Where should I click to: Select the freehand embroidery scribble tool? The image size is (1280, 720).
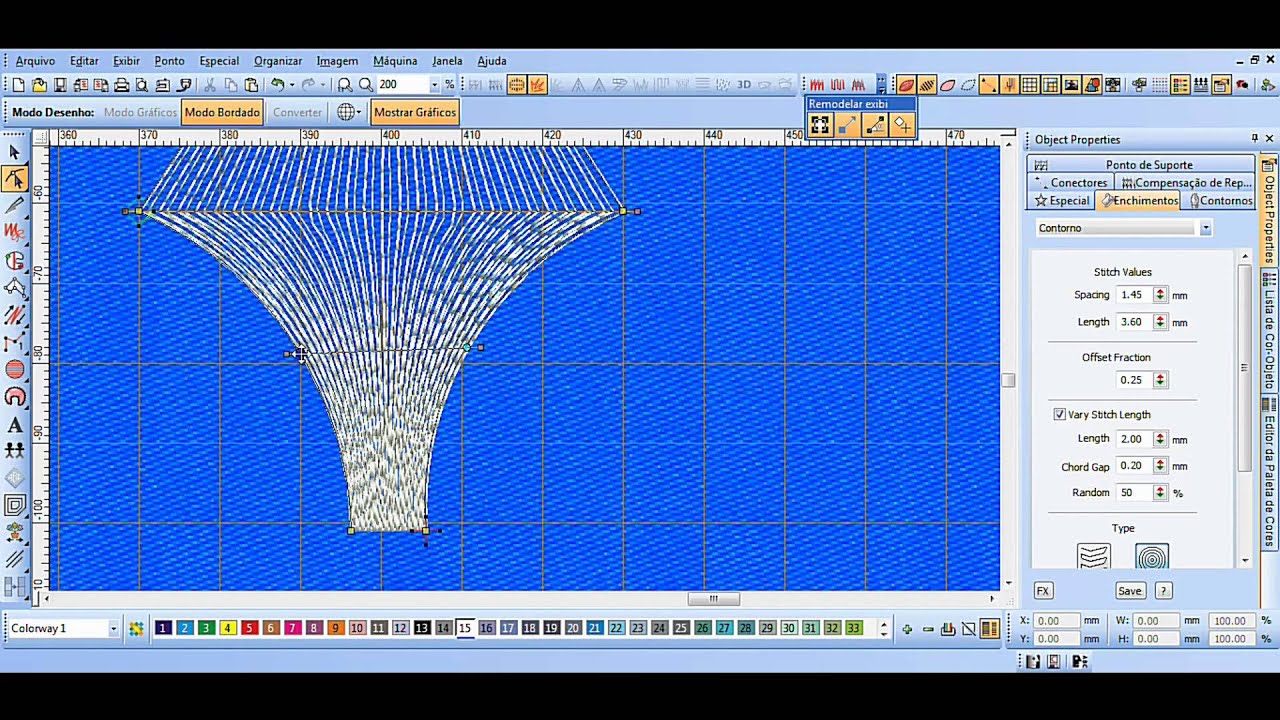coord(15,233)
